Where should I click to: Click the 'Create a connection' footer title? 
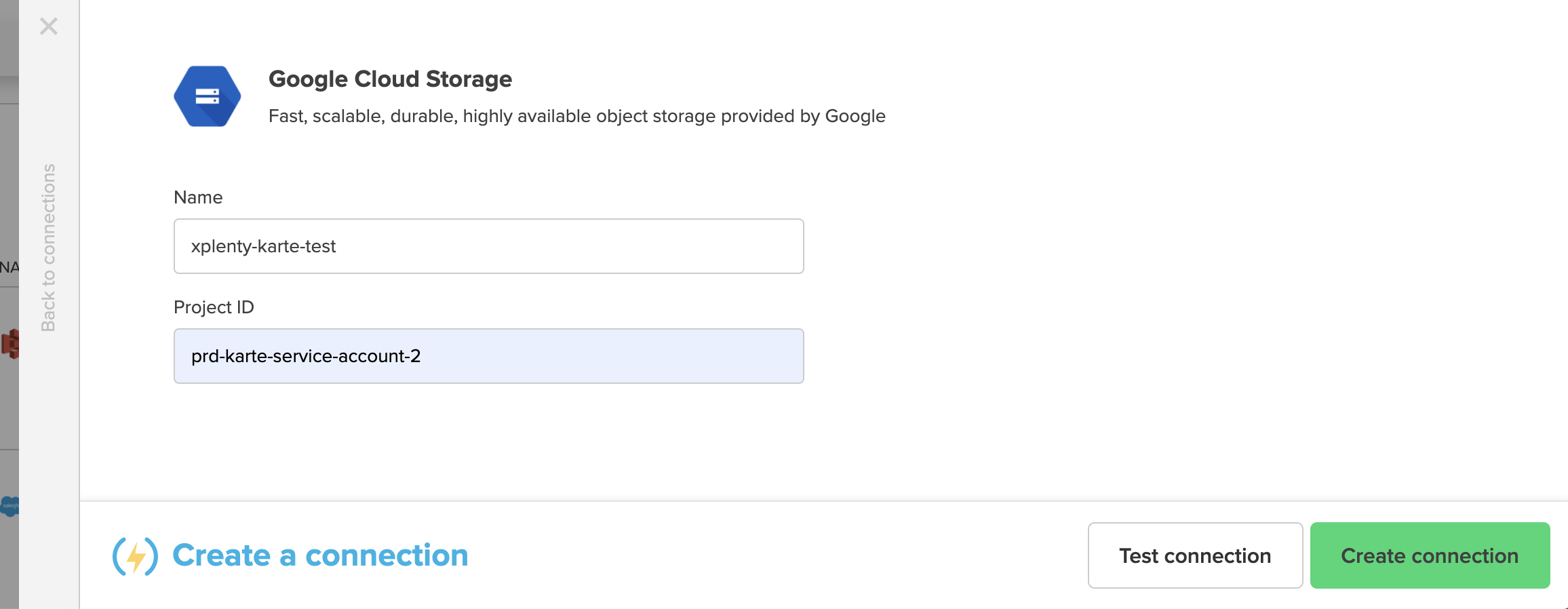tap(320, 555)
